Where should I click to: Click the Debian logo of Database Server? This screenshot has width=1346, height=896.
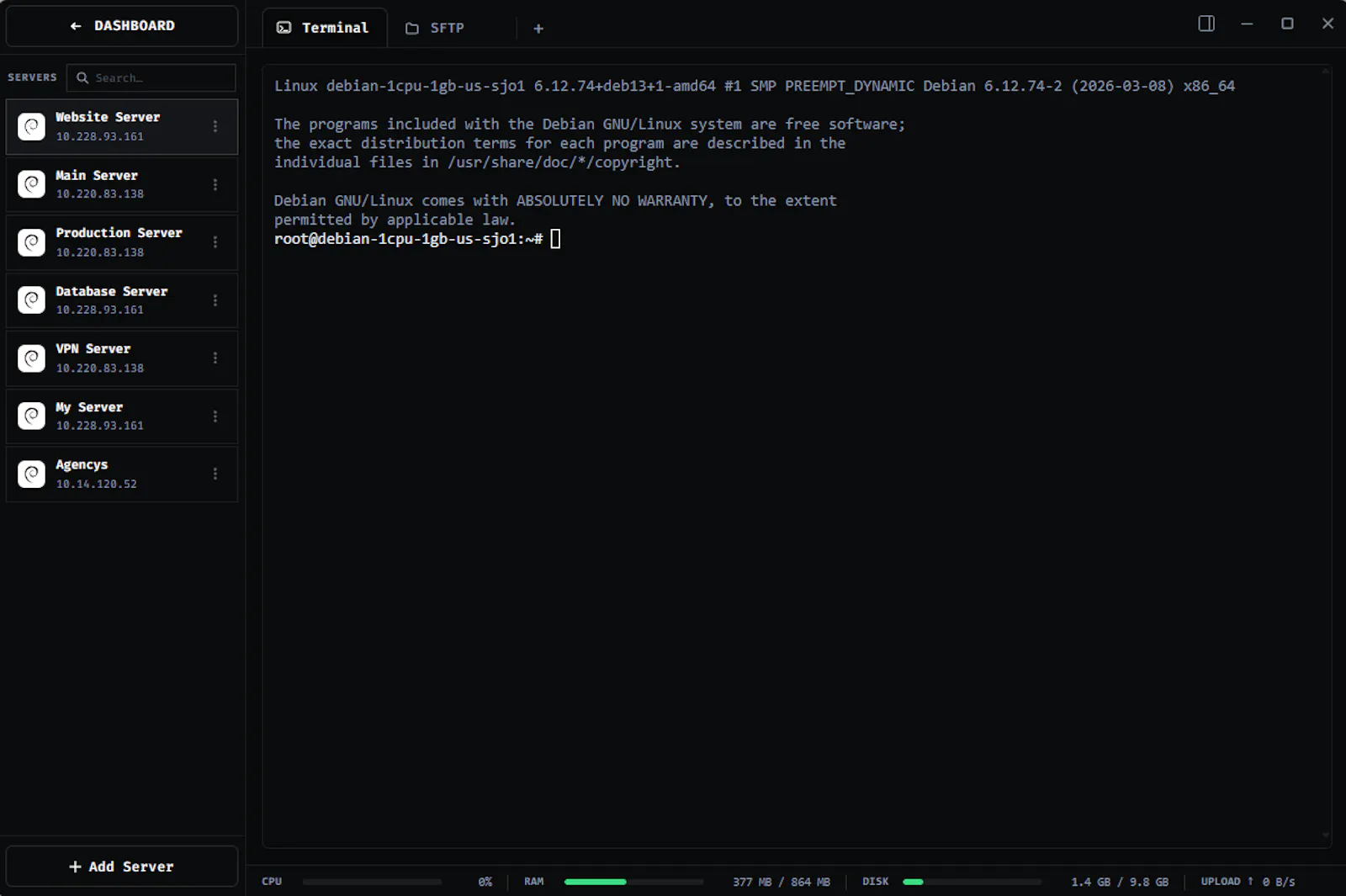click(32, 300)
